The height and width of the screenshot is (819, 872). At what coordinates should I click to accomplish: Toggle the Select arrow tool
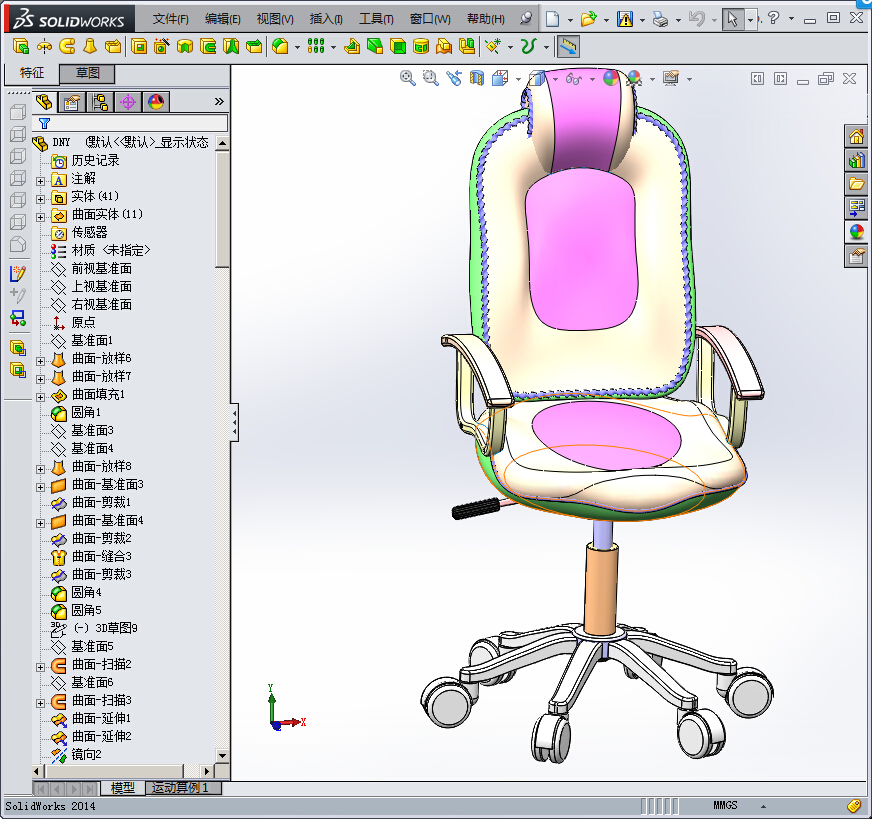click(732, 19)
